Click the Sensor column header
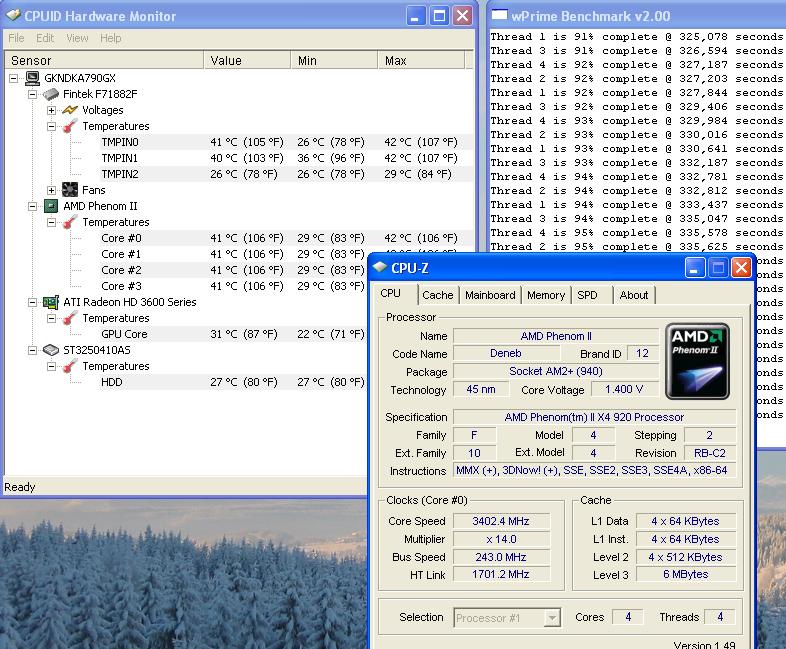The height and width of the screenshot is (649, 786). (x=104, y=60)
